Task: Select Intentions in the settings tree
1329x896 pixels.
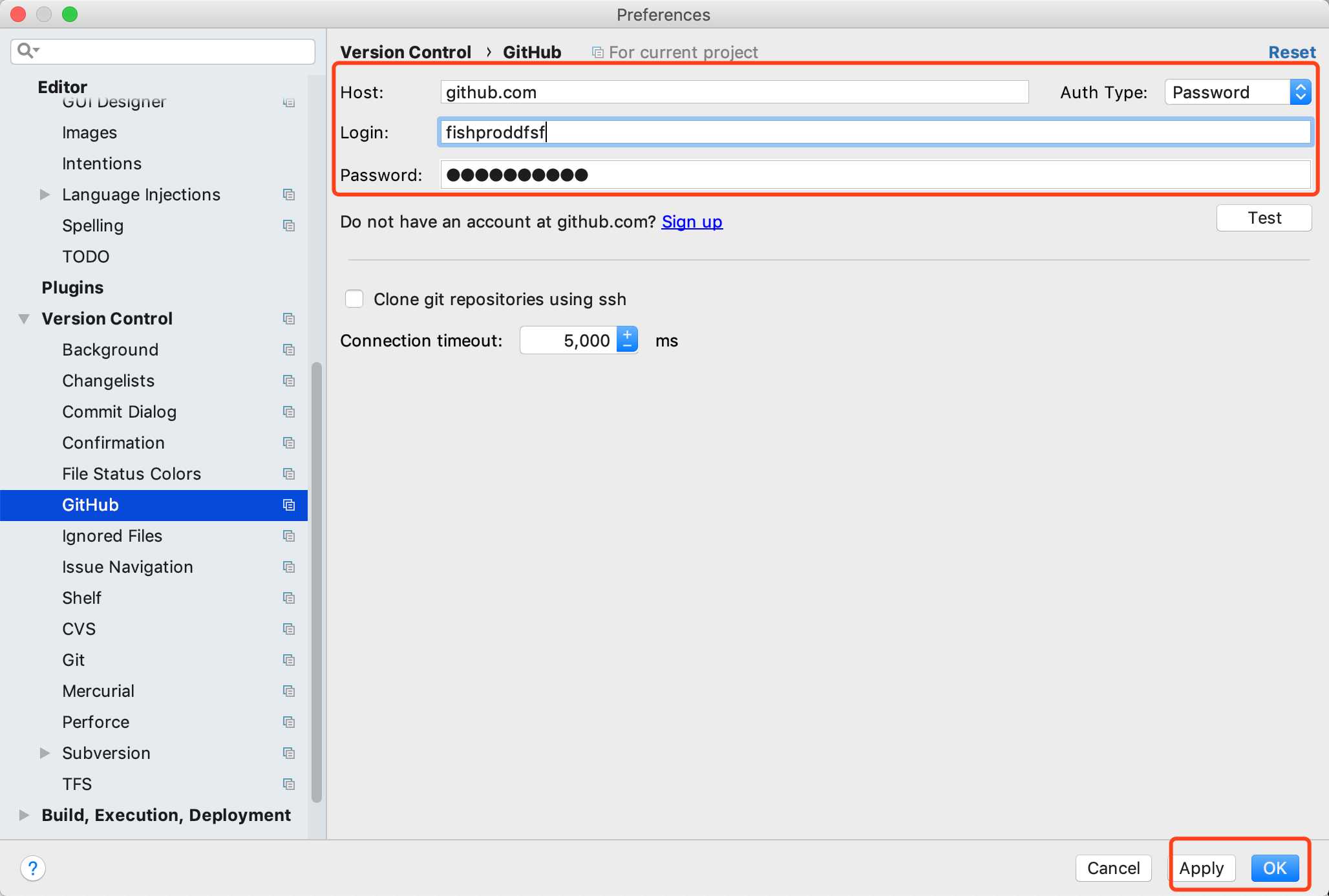Action: 101,164
